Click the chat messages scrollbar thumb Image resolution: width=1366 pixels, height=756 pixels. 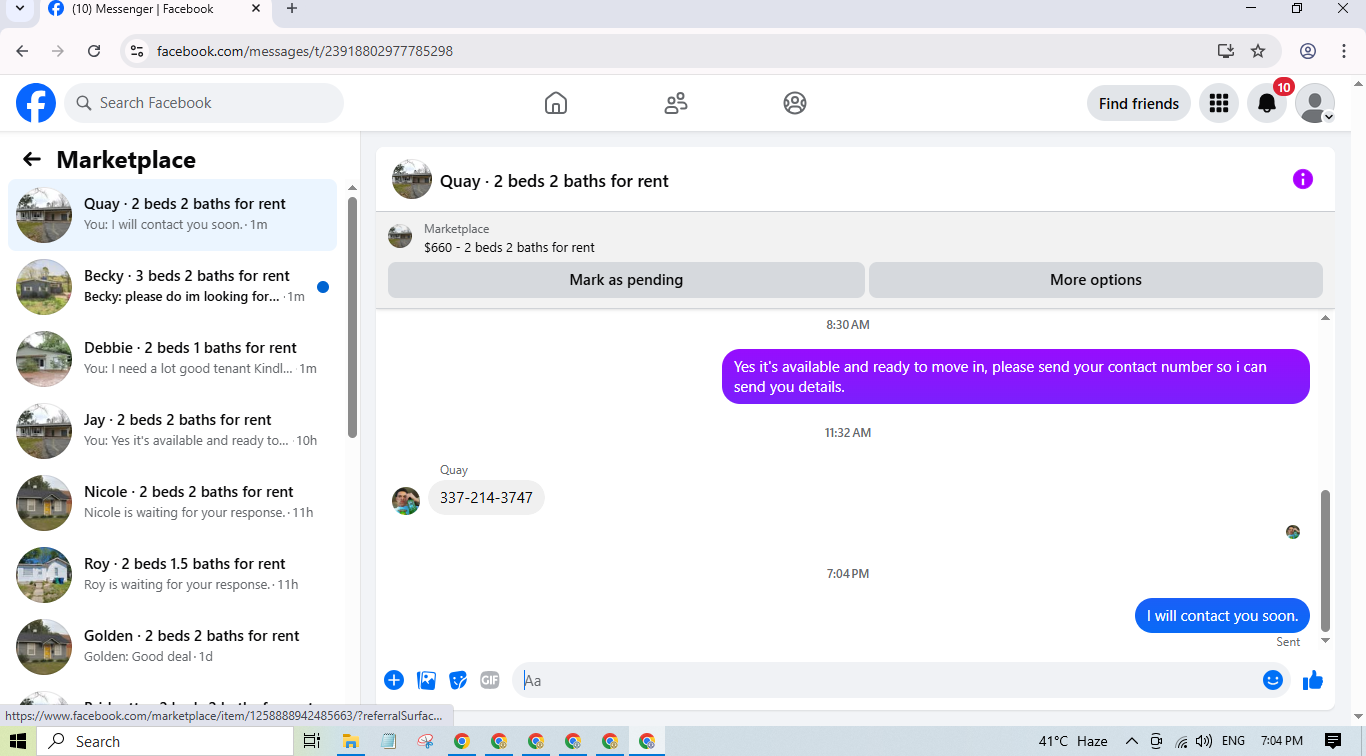coord(1326,560)
